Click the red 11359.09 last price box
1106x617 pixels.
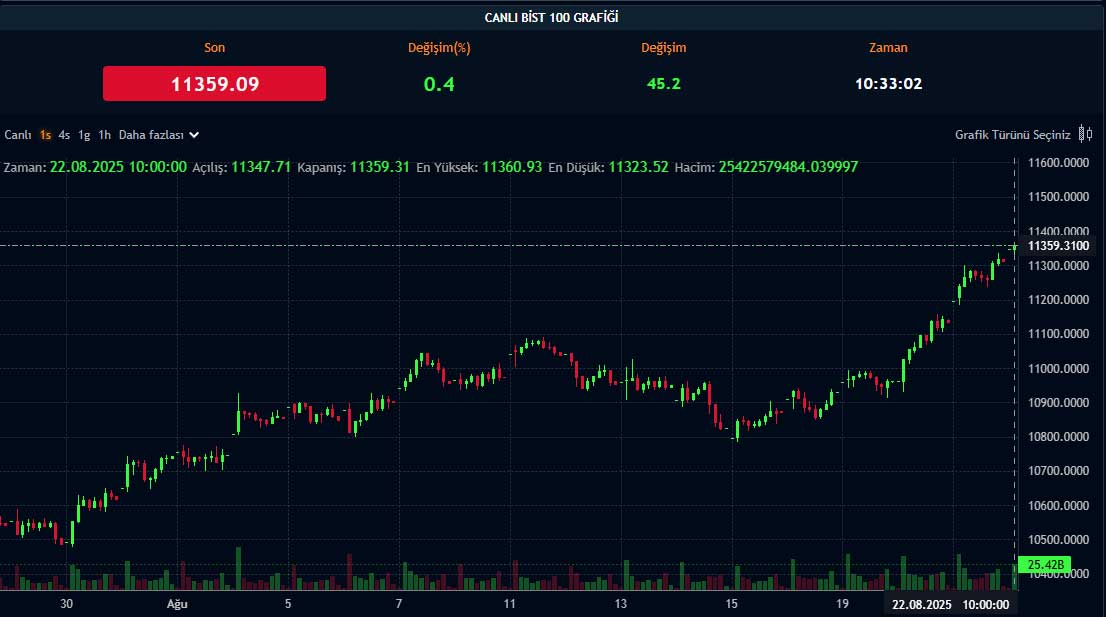214,84
